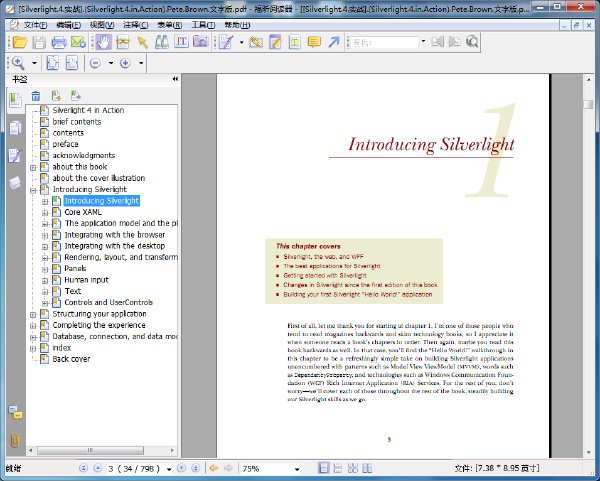600x481 pixels.
Task: Select the pencil markup tool
Action: click(x=226, y=42)
